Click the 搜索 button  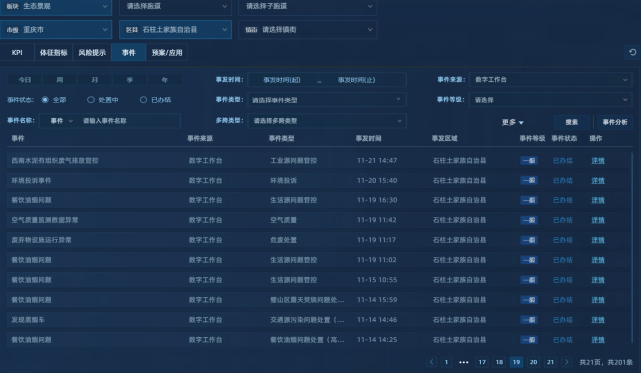[x=572, y=122]
